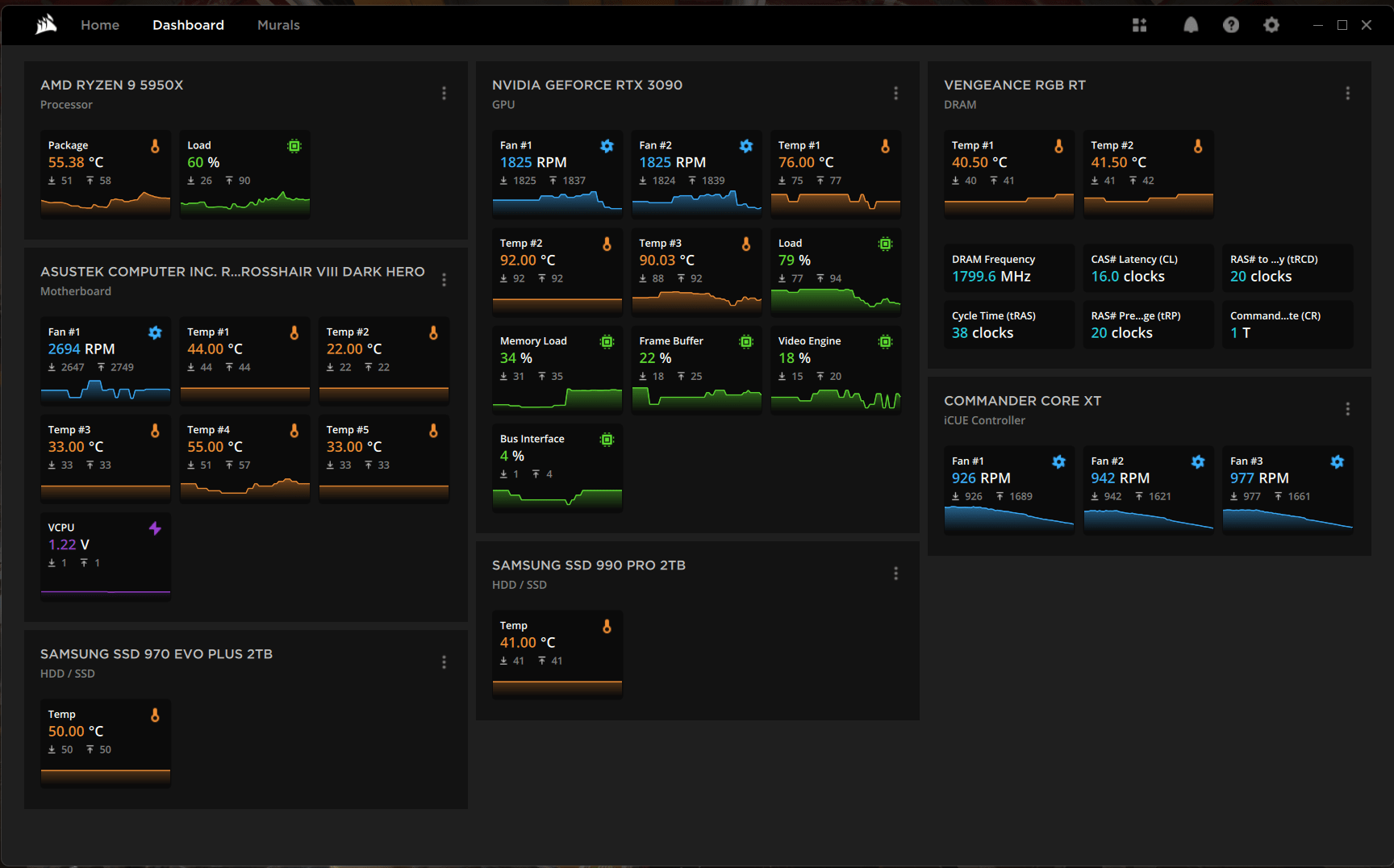1394x868 pixels.
Task: Click Commander Core XT Fan #1 icon
Action: click(x=1058, y=461)
